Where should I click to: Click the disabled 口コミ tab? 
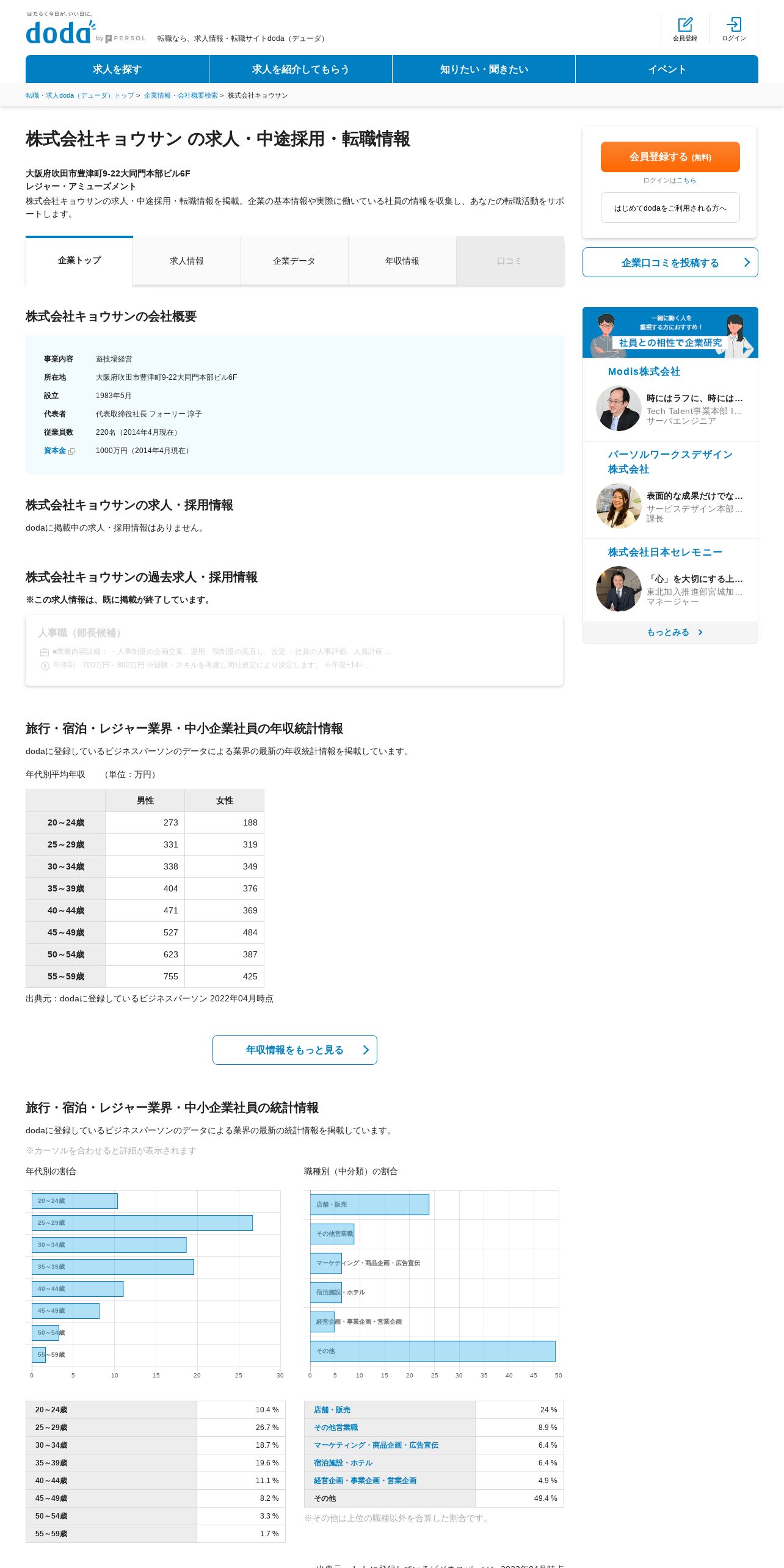510,261
